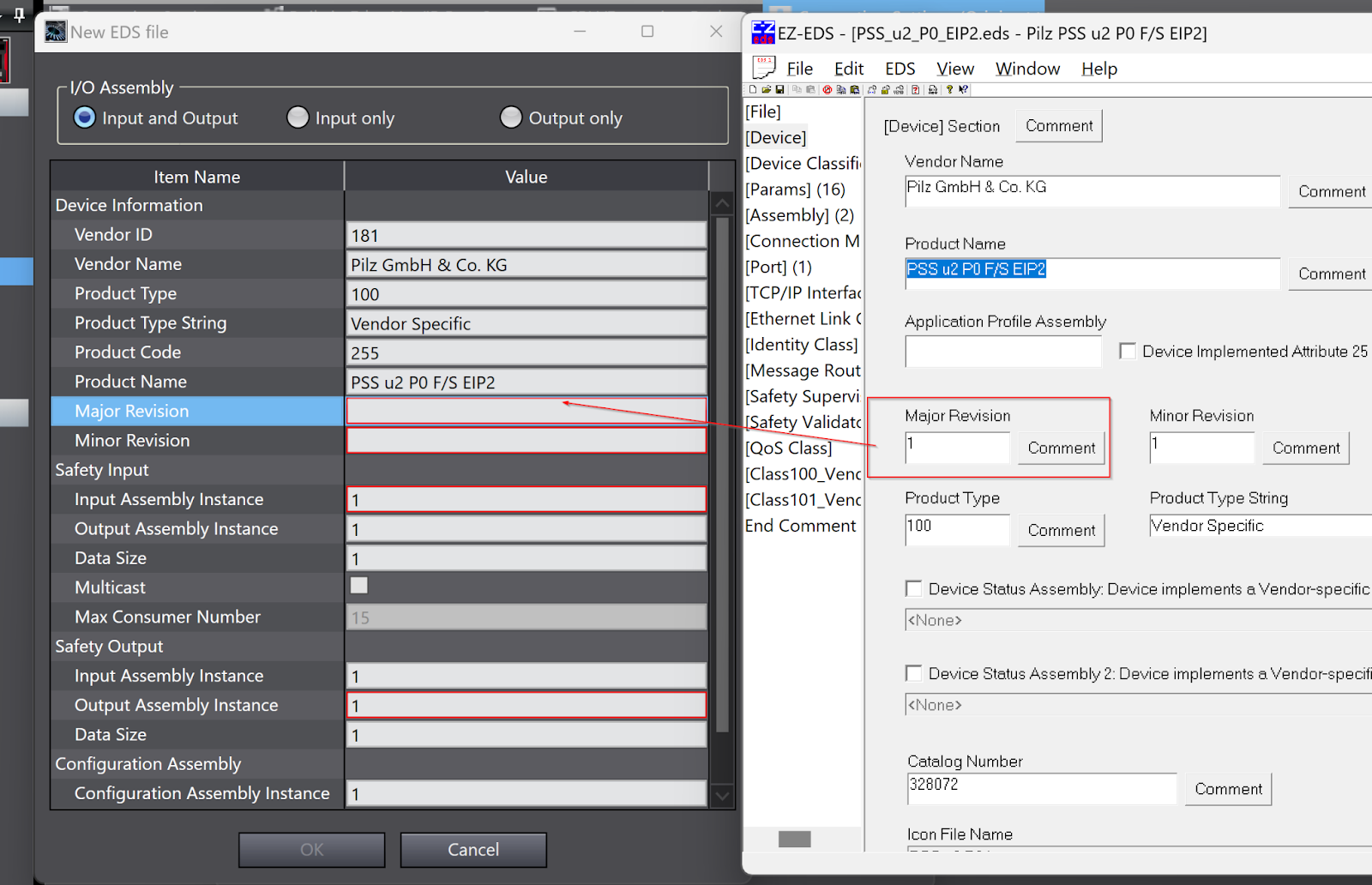Click the empty Major Revision value cell
This screenshot has width=1372, height=885.
coord(527,411)
